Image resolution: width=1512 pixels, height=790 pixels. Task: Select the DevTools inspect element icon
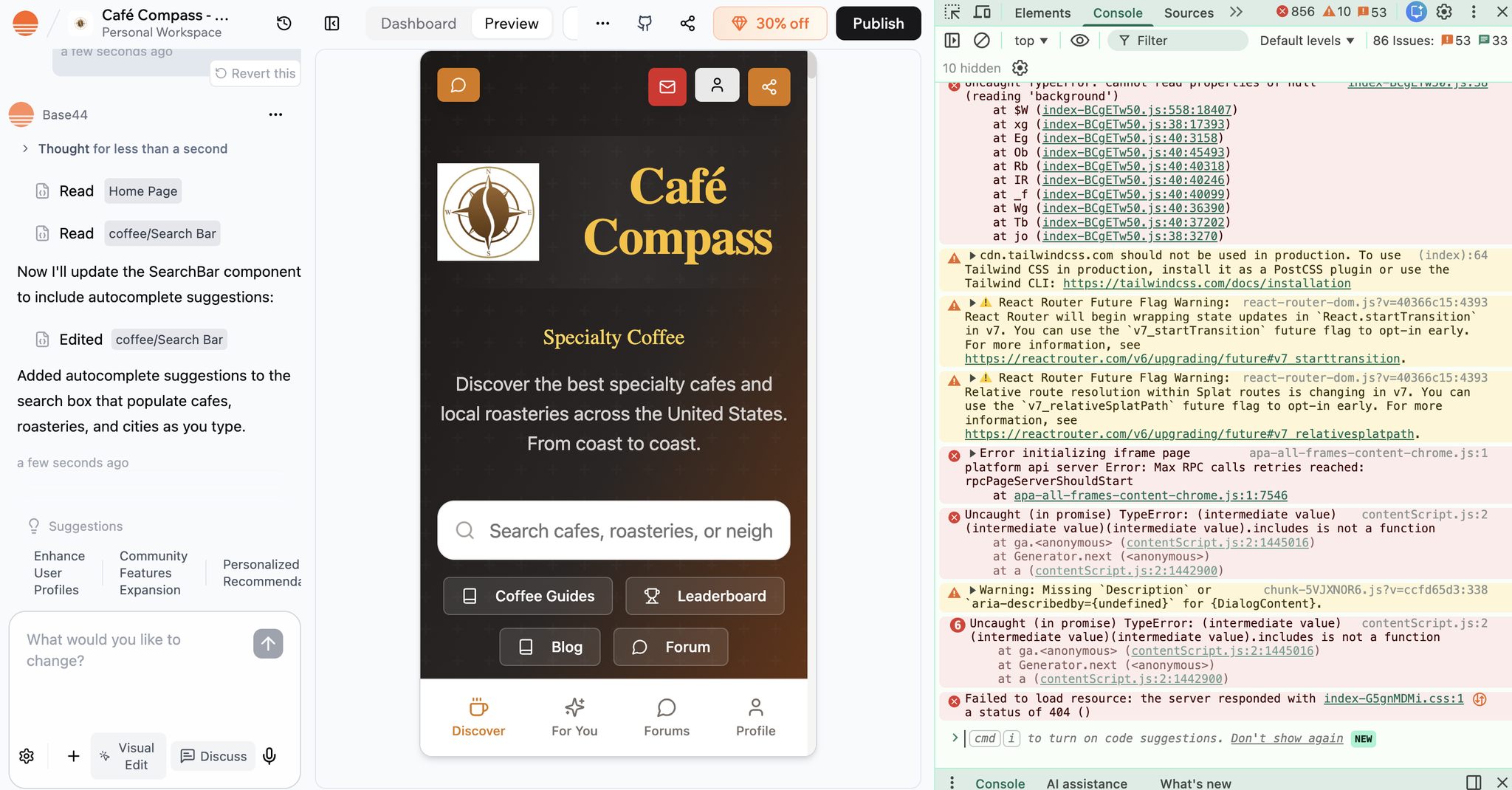(952, 12)
